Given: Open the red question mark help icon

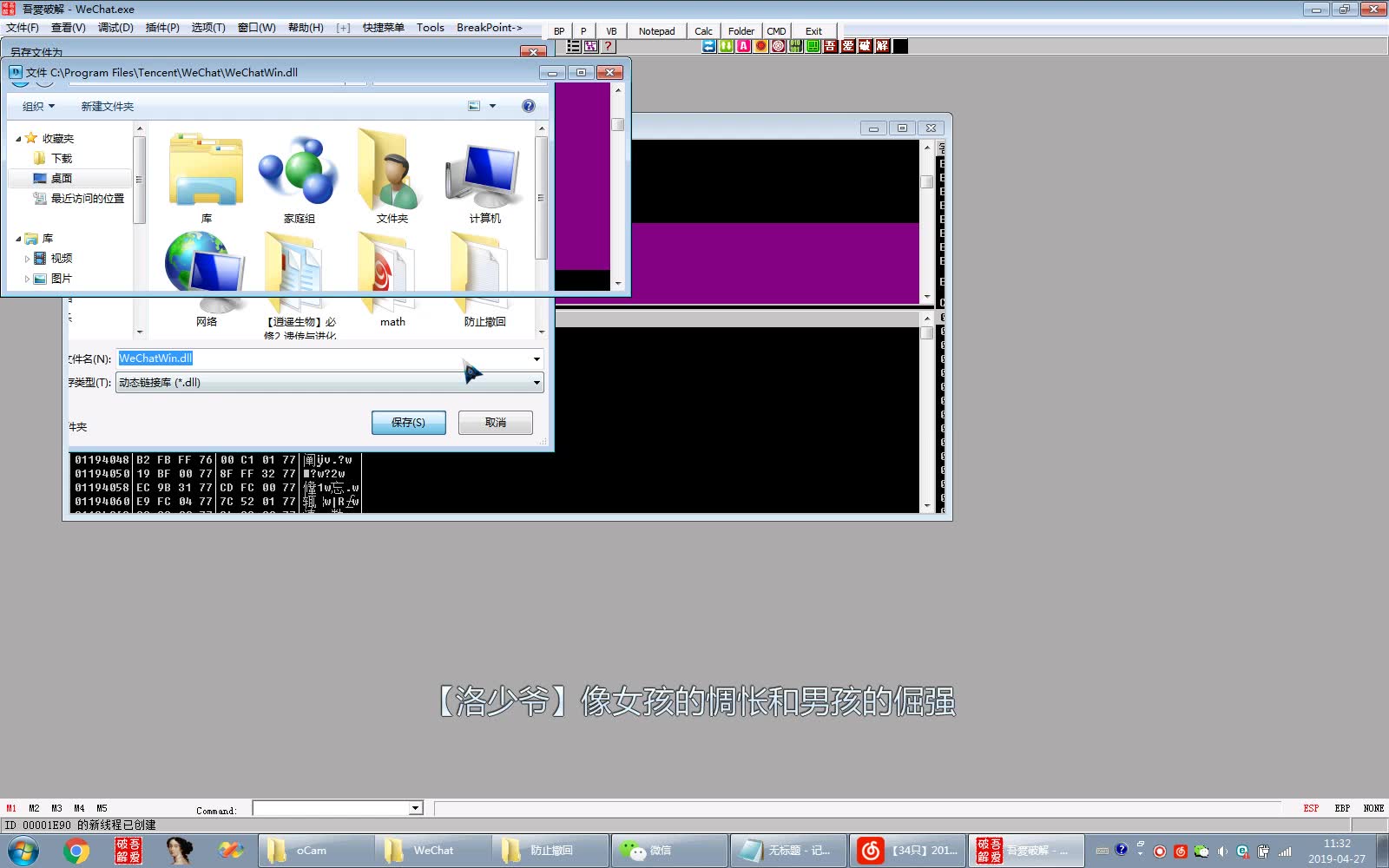Looking at the screenshot, I should tap(609, 46).
